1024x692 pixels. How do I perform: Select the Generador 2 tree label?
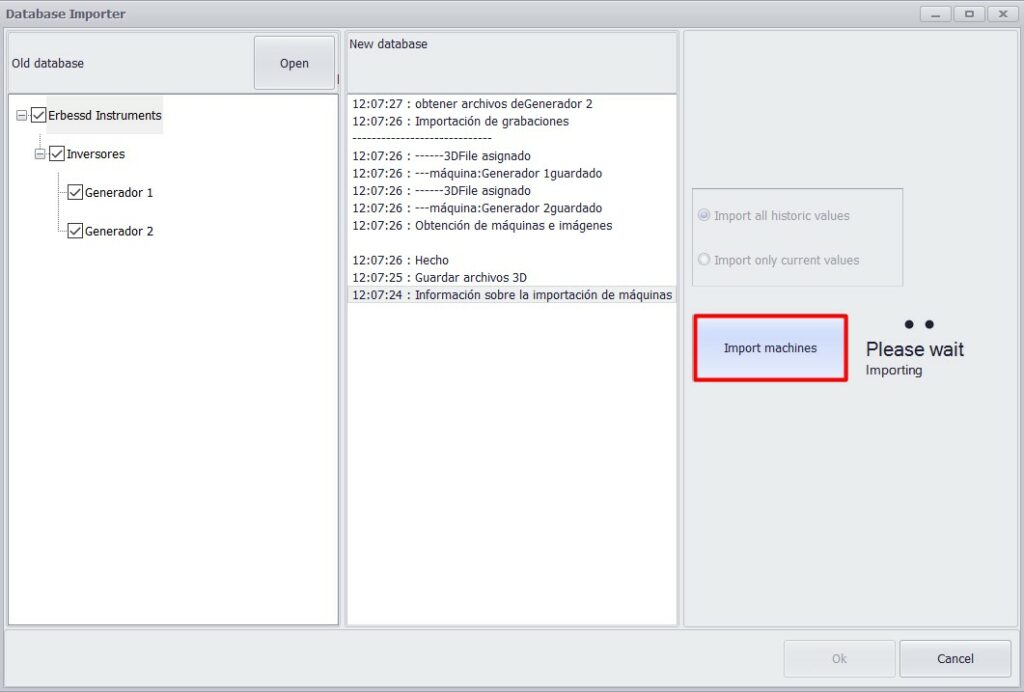click(x=119, y=231)
